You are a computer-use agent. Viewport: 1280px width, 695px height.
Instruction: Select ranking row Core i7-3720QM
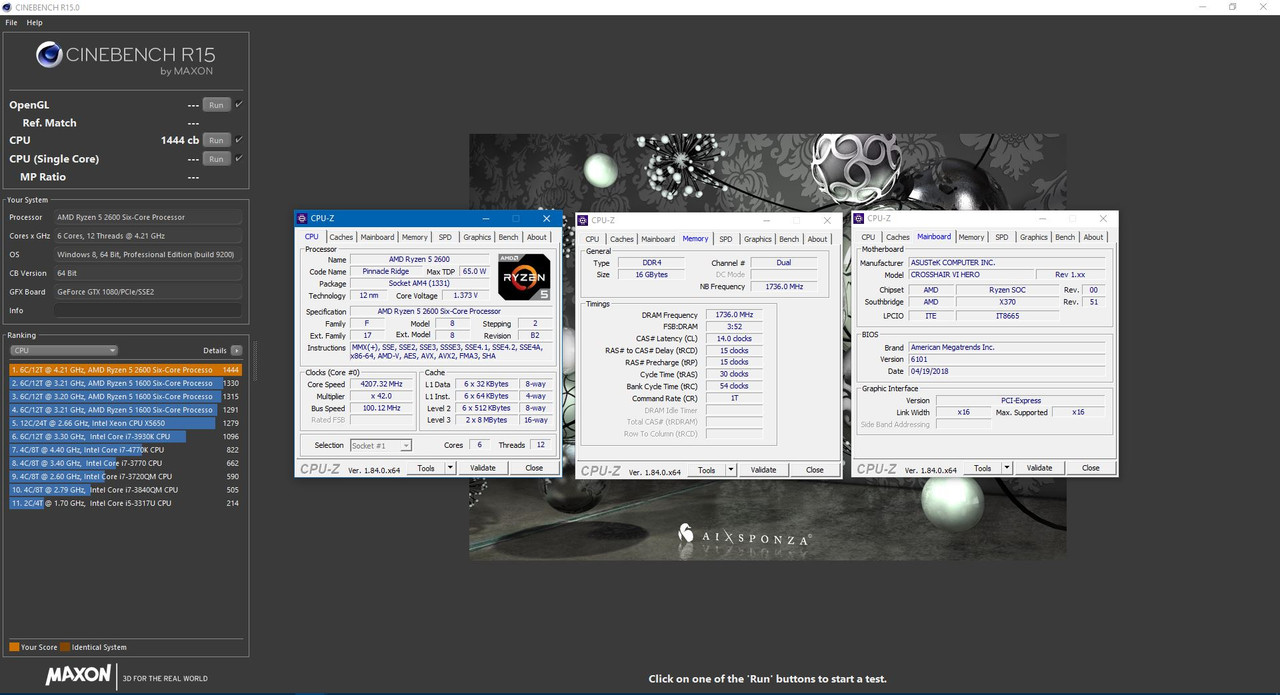tap(126, 477)
